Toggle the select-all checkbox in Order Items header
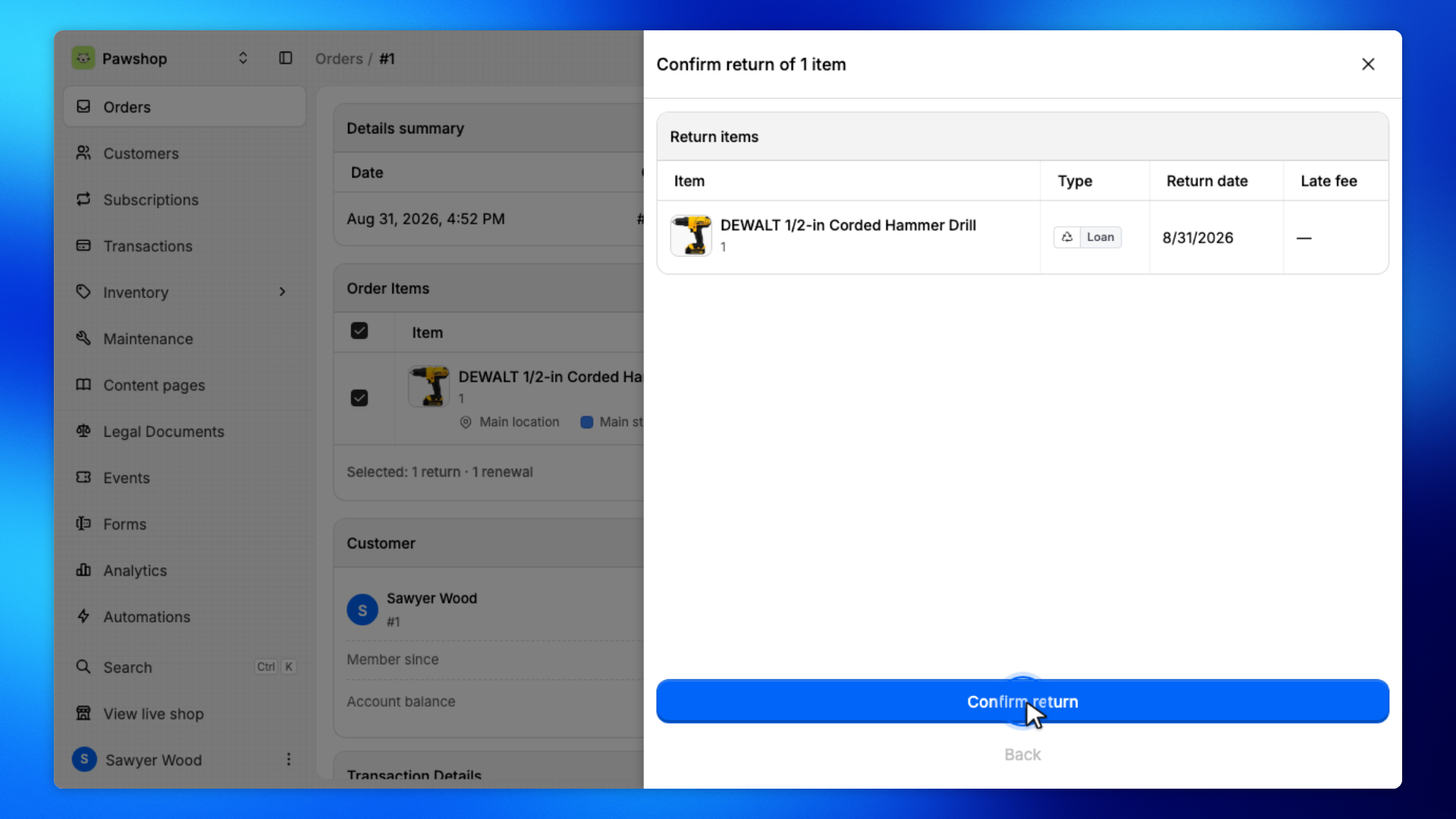 click(x=359, y=331)
